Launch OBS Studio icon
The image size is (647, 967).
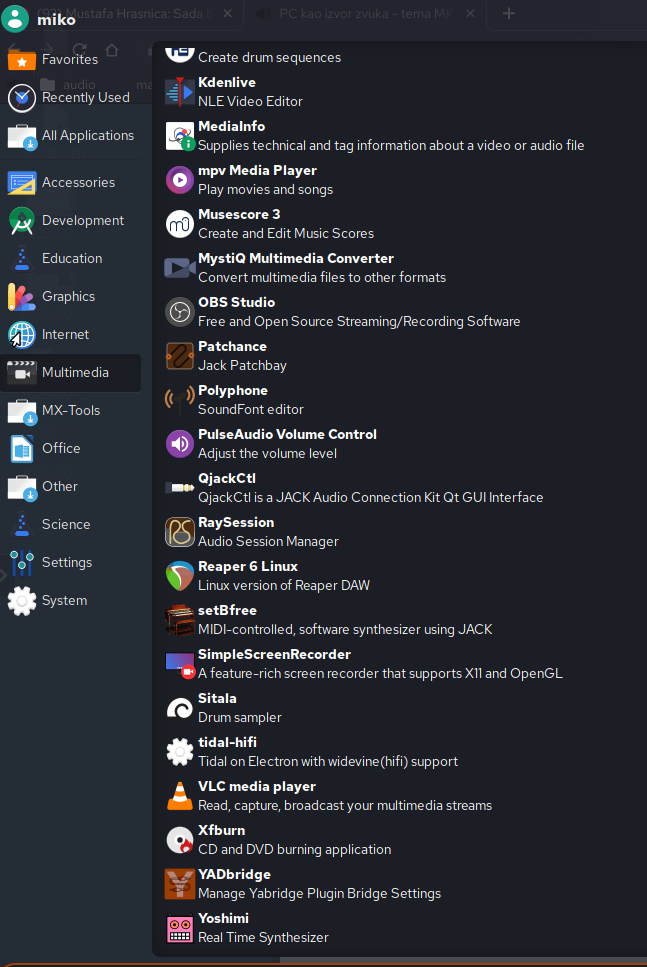(x=179, y=312)
